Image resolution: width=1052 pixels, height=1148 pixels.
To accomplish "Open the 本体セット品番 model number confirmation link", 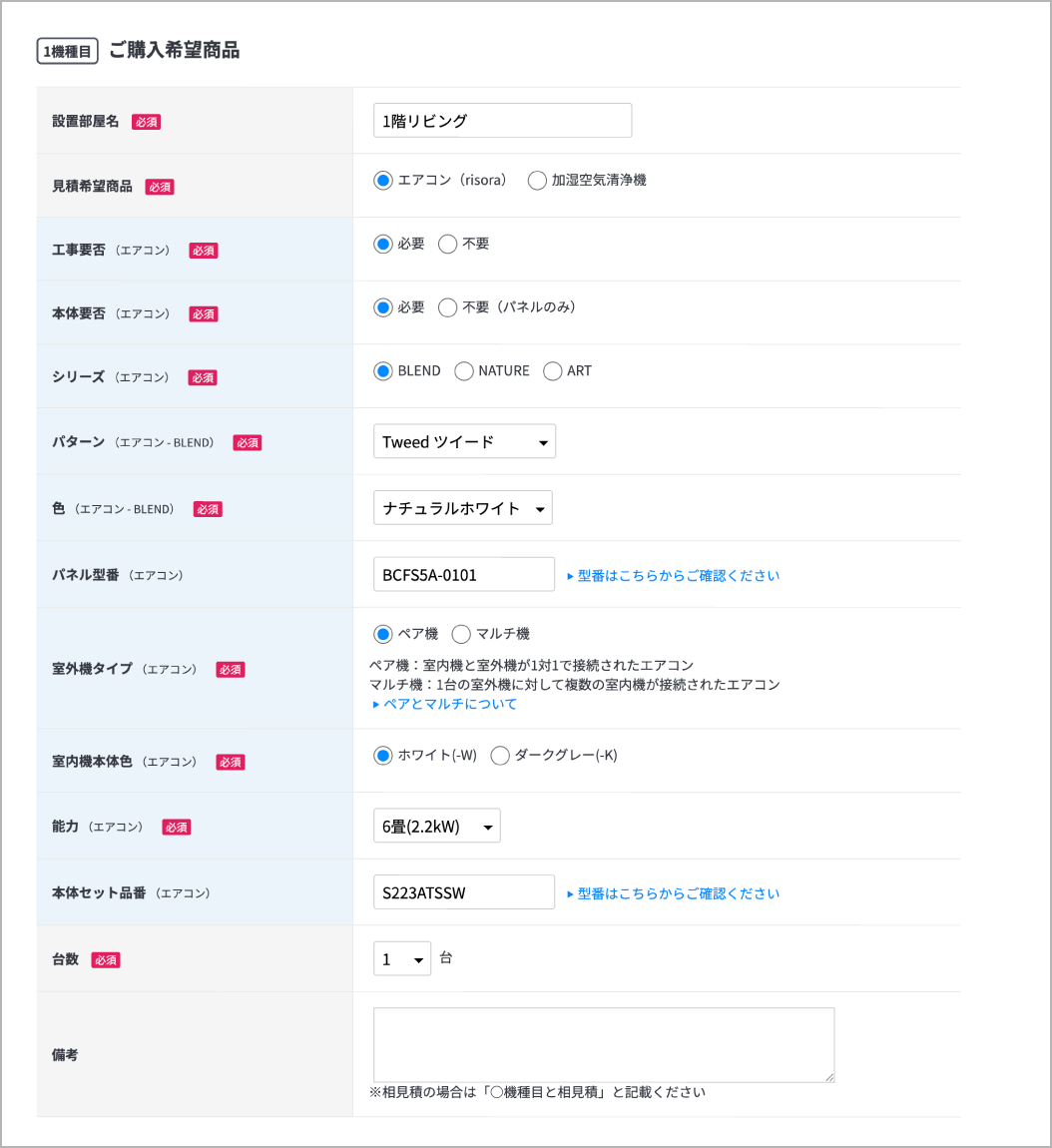I will pyautogui.click(x=673, y=893).
